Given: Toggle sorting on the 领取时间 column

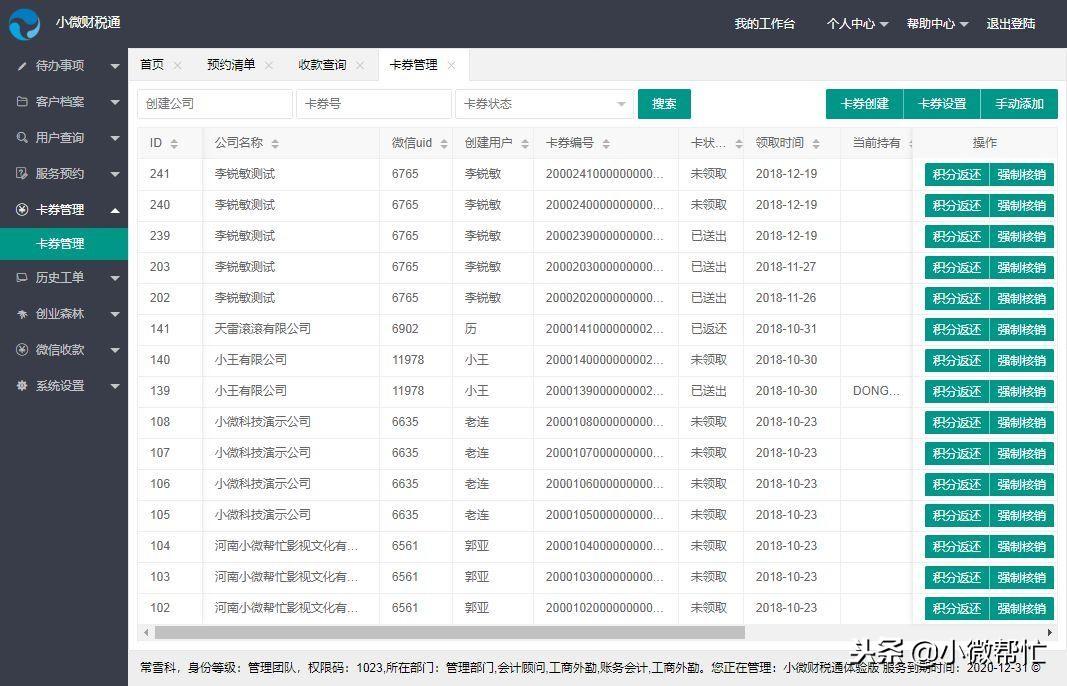Looking at the screenshot, I should click(x=815, y=142).
